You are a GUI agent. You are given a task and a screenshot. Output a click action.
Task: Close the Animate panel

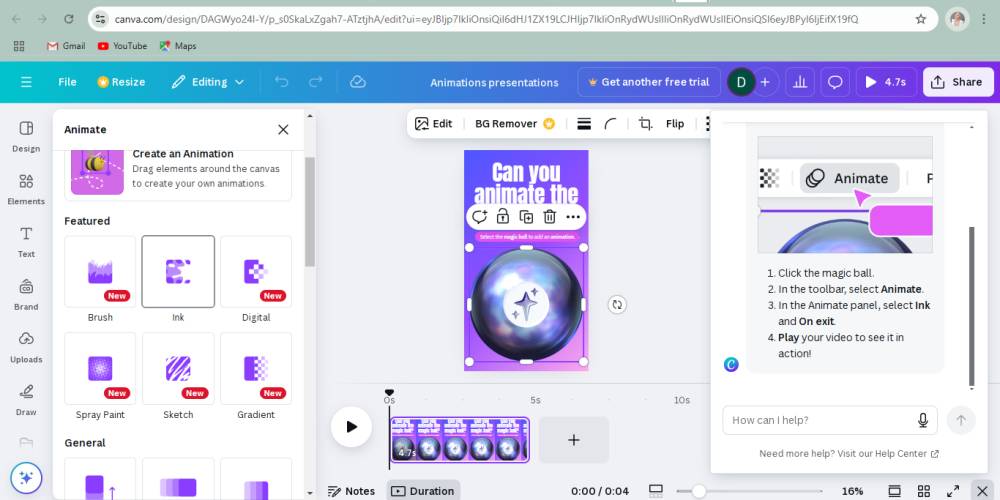click(283, 129)
